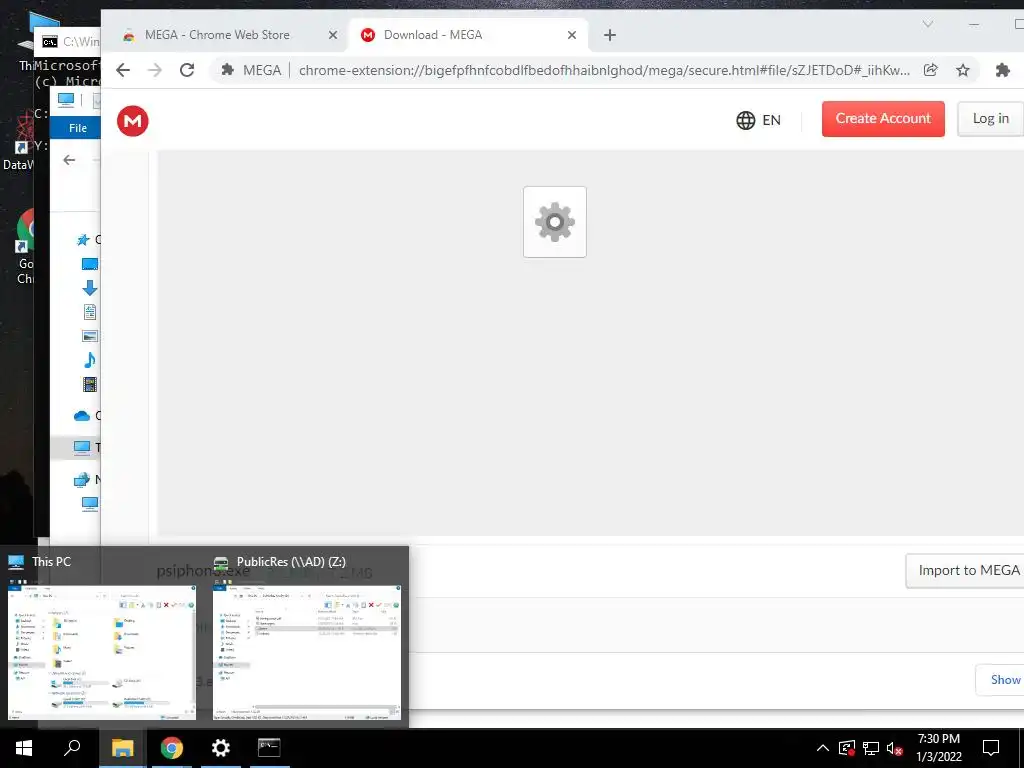Open the File tab in Explorer window
This screenshot has width=1024, height=768.
click(78, 128)
